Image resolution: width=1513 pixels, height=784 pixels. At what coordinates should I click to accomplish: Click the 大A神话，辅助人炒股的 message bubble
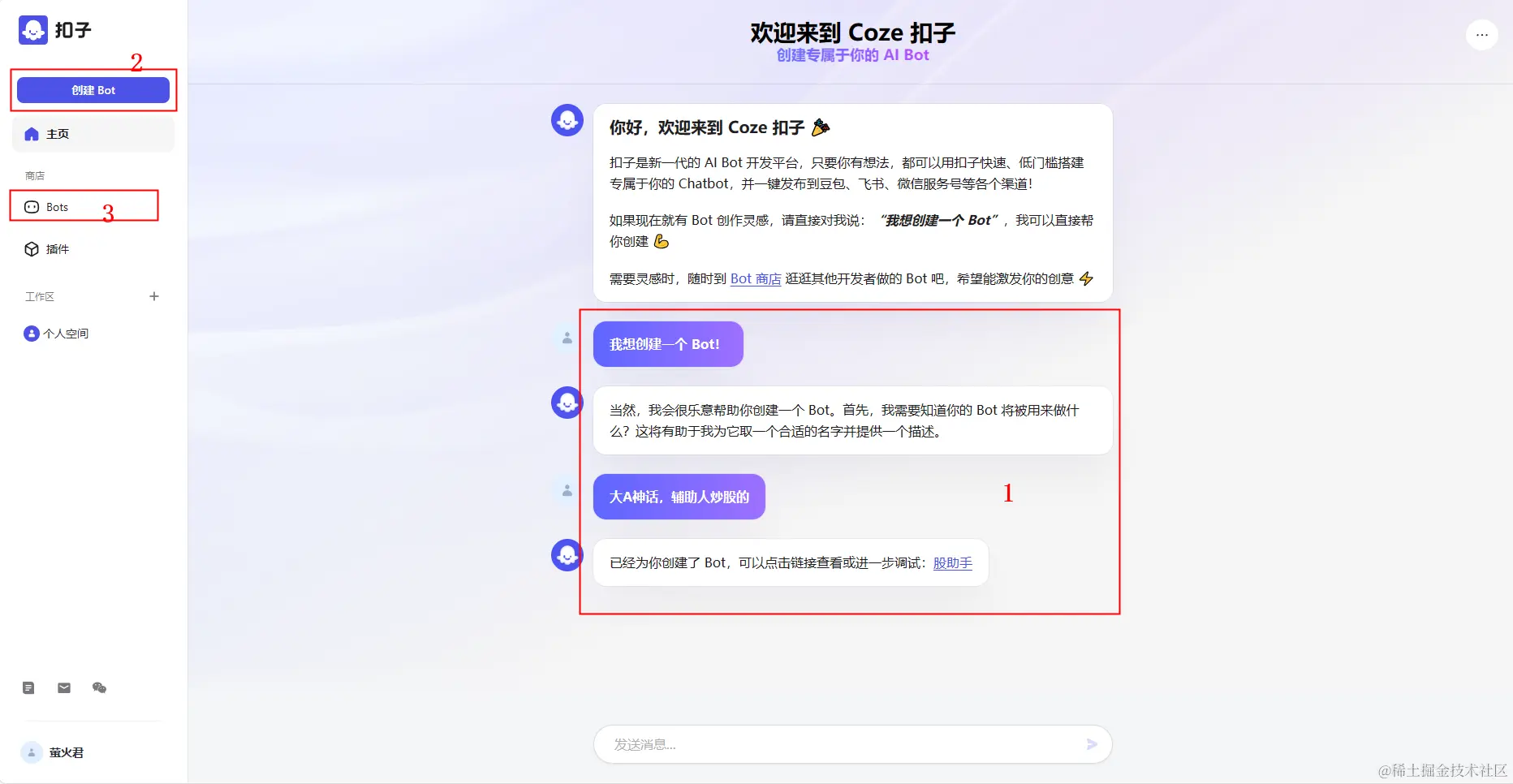pos(679,497)
